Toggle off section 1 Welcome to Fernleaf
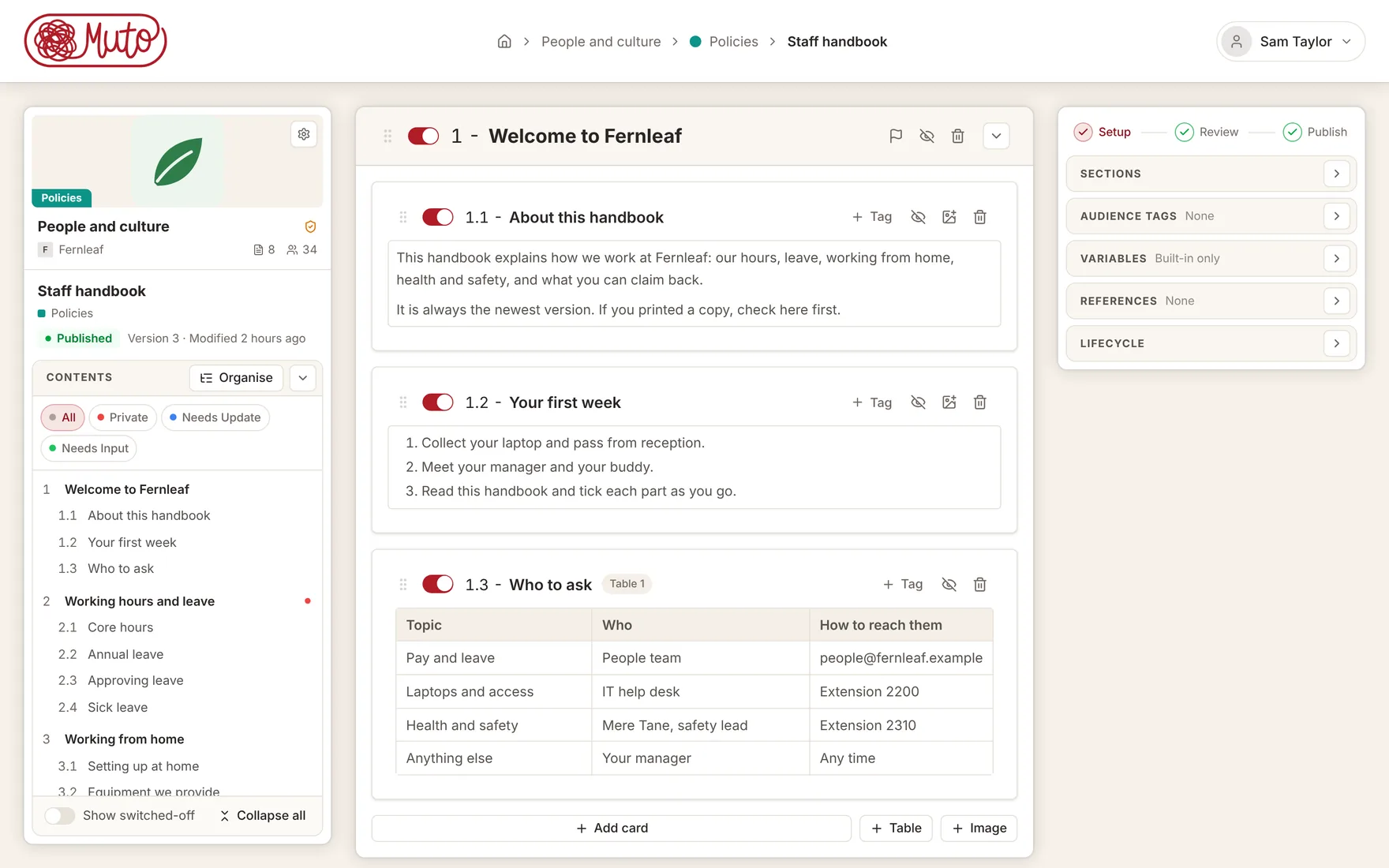 pyautogui.click(x=423, y=136)
